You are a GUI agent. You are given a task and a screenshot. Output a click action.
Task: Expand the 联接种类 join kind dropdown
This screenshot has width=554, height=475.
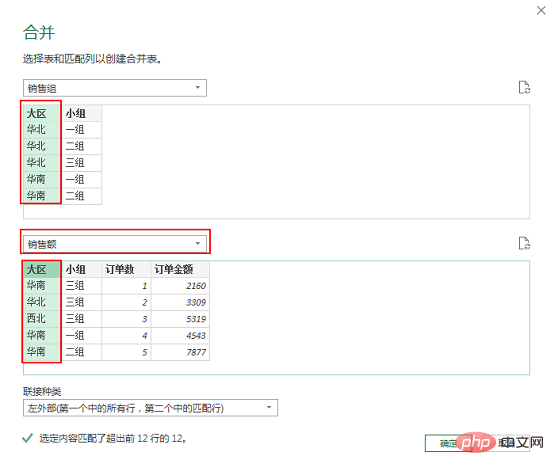point(151,408)
